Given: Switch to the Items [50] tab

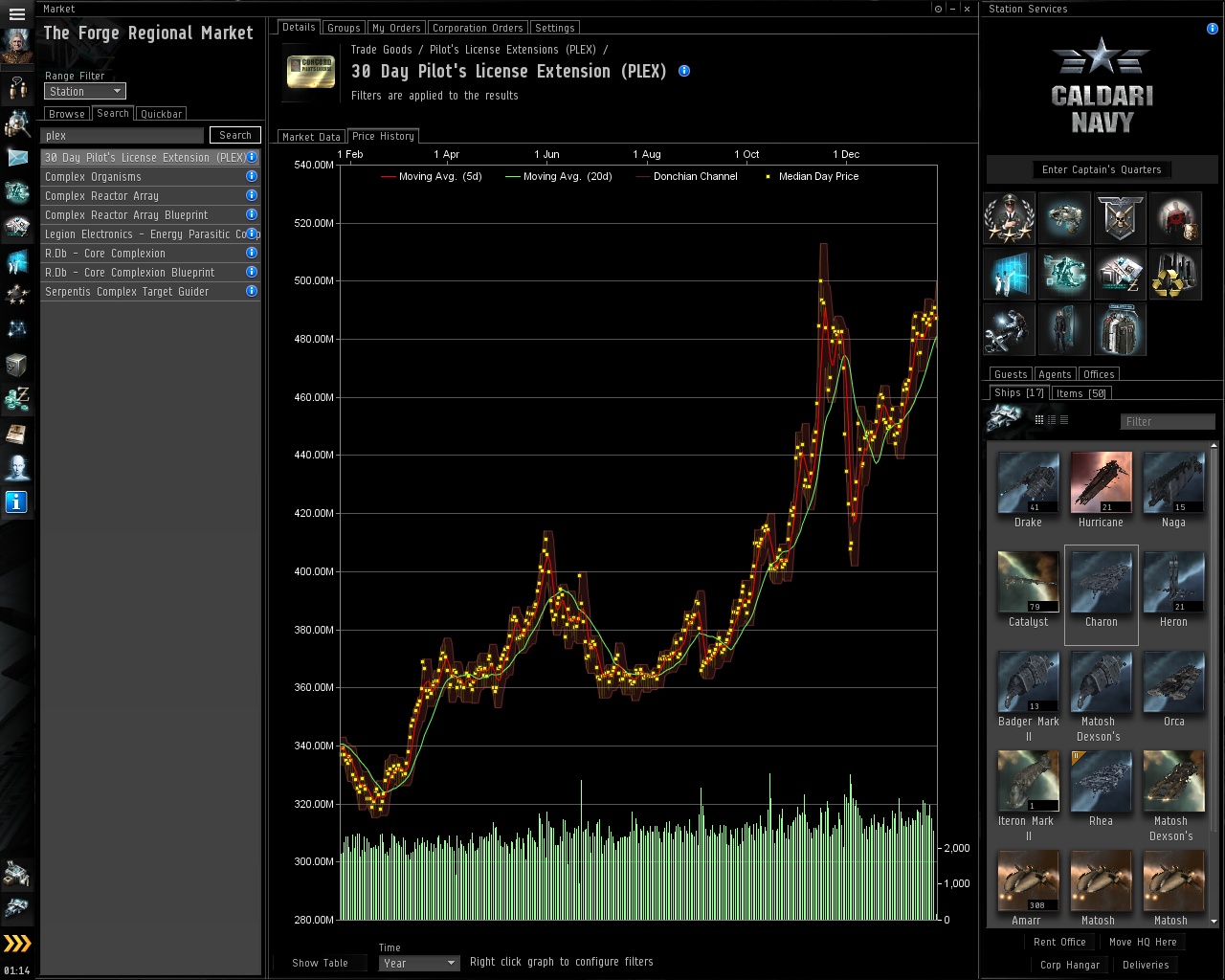Looking at the screenshot, I should click(1081, 393).
